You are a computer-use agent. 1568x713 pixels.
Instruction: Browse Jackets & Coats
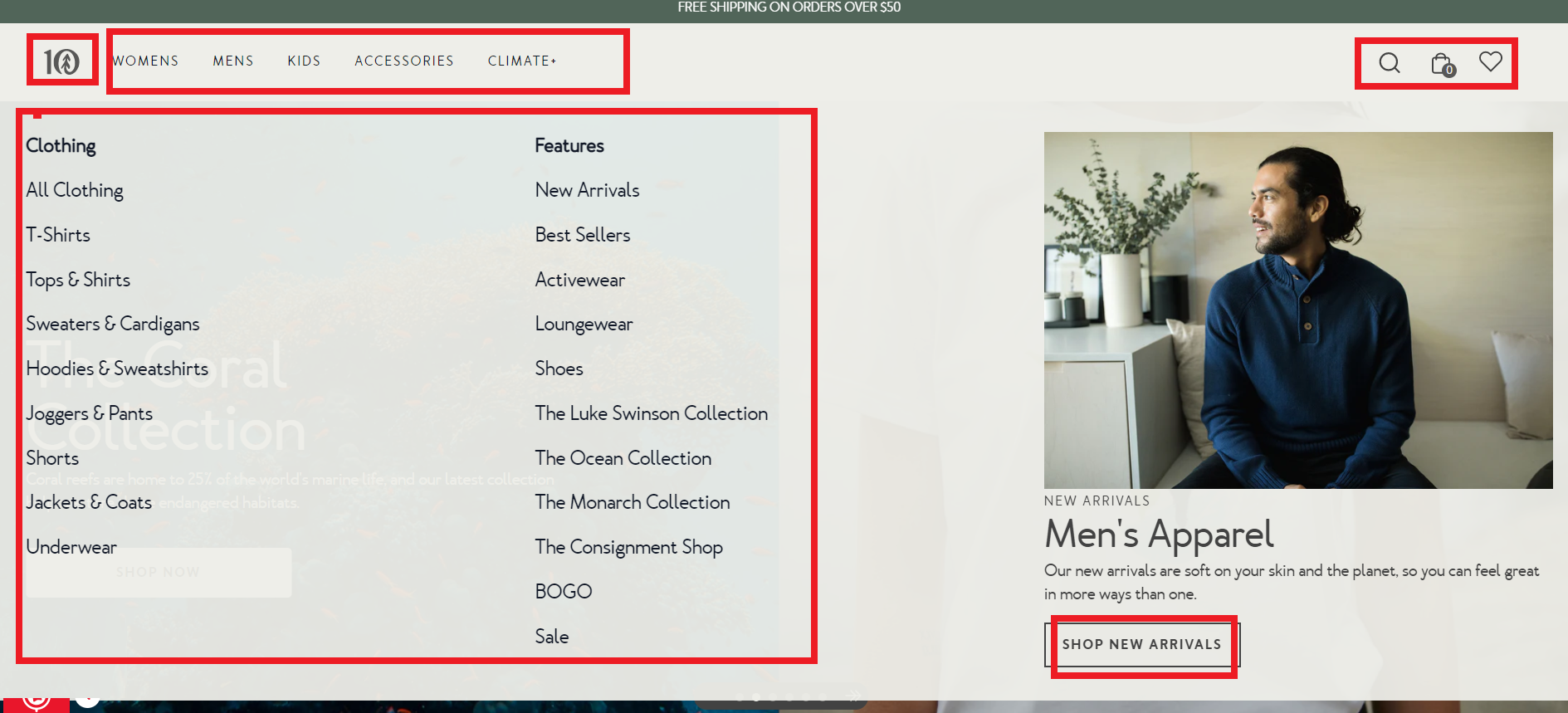pos(89,502)
